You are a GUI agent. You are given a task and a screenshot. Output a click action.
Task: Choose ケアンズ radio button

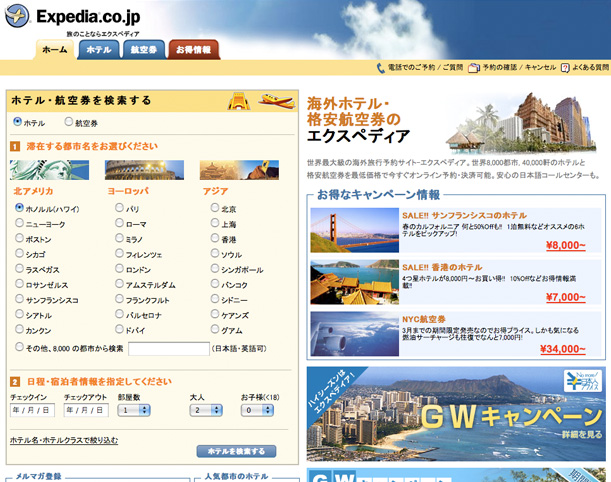[215, 314]
